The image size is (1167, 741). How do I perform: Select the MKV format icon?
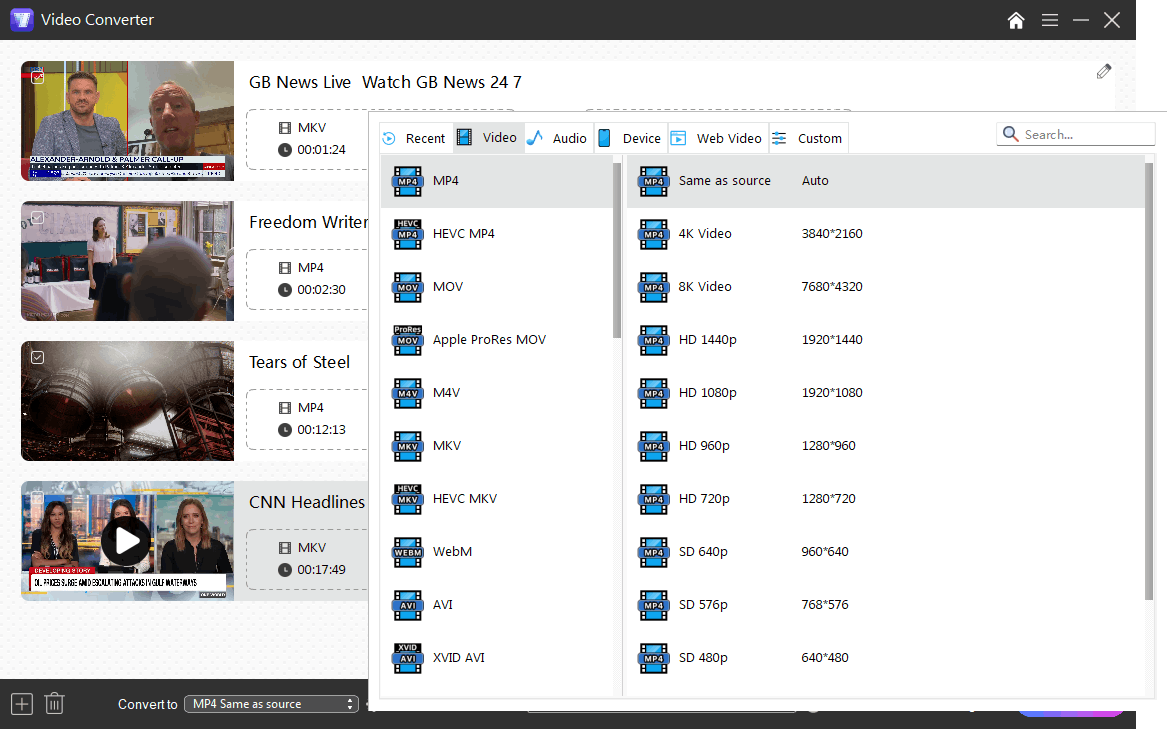407,446
